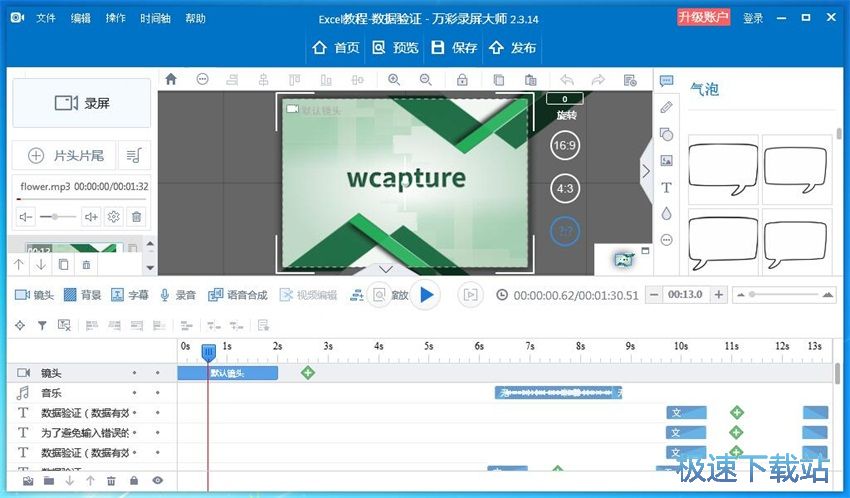
Task: Zoom in on the canvas
Action: pyautogui.click(x=394, y=80)
